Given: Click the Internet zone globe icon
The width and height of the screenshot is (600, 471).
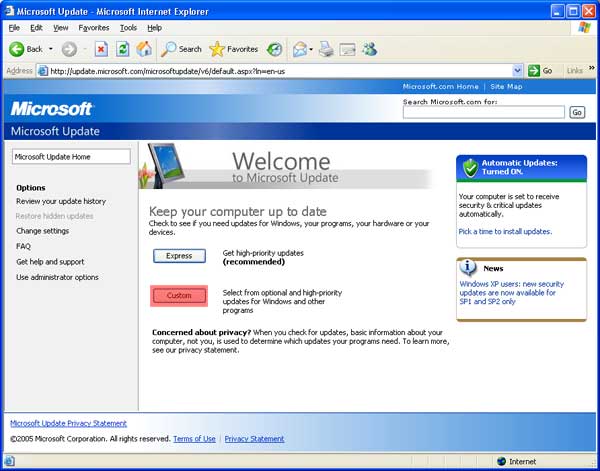Looking at the screenshot, I should [501, 461].
